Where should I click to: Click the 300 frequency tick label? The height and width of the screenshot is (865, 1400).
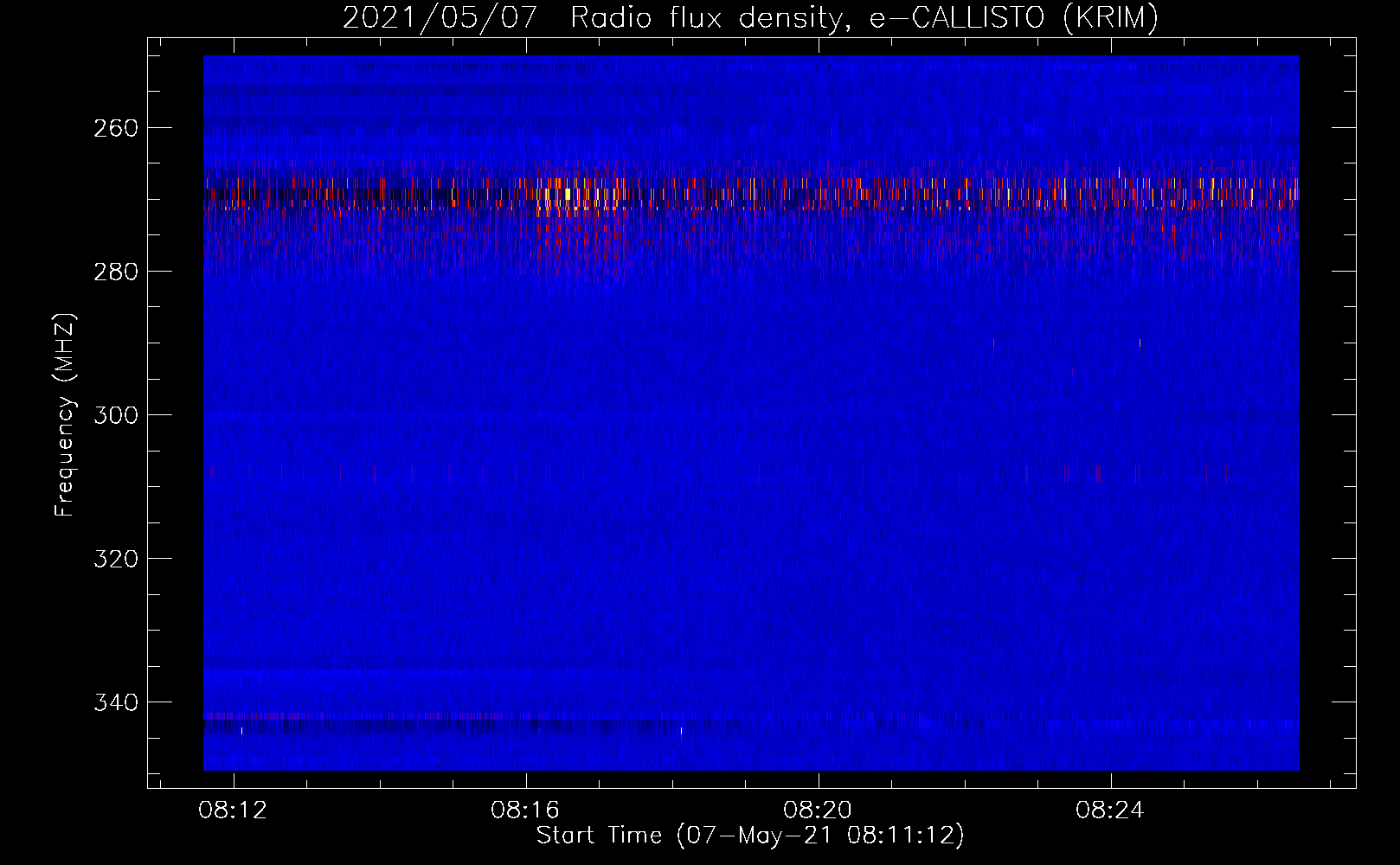[115, 415]
